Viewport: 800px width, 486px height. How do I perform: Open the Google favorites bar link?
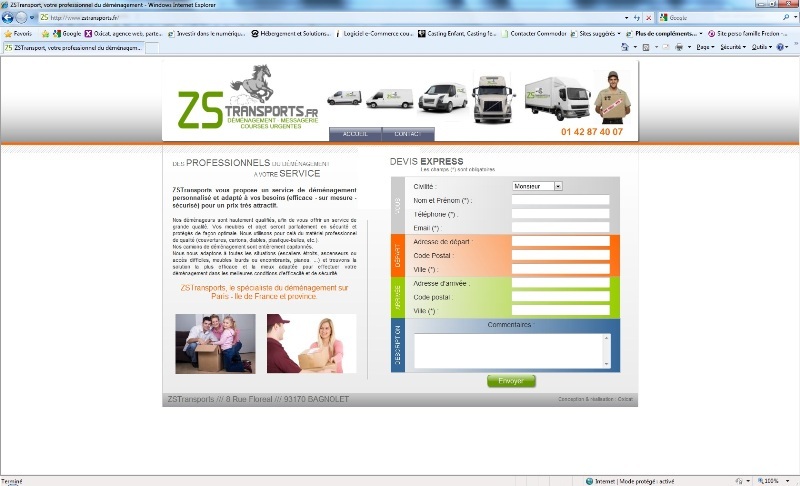(67, 34)
